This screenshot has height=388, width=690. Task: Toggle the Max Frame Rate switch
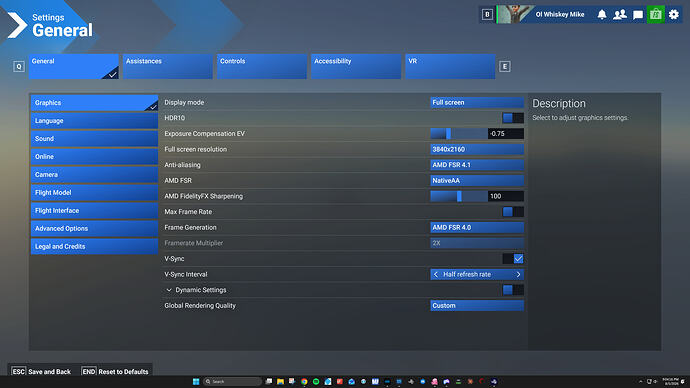[513, 212]
